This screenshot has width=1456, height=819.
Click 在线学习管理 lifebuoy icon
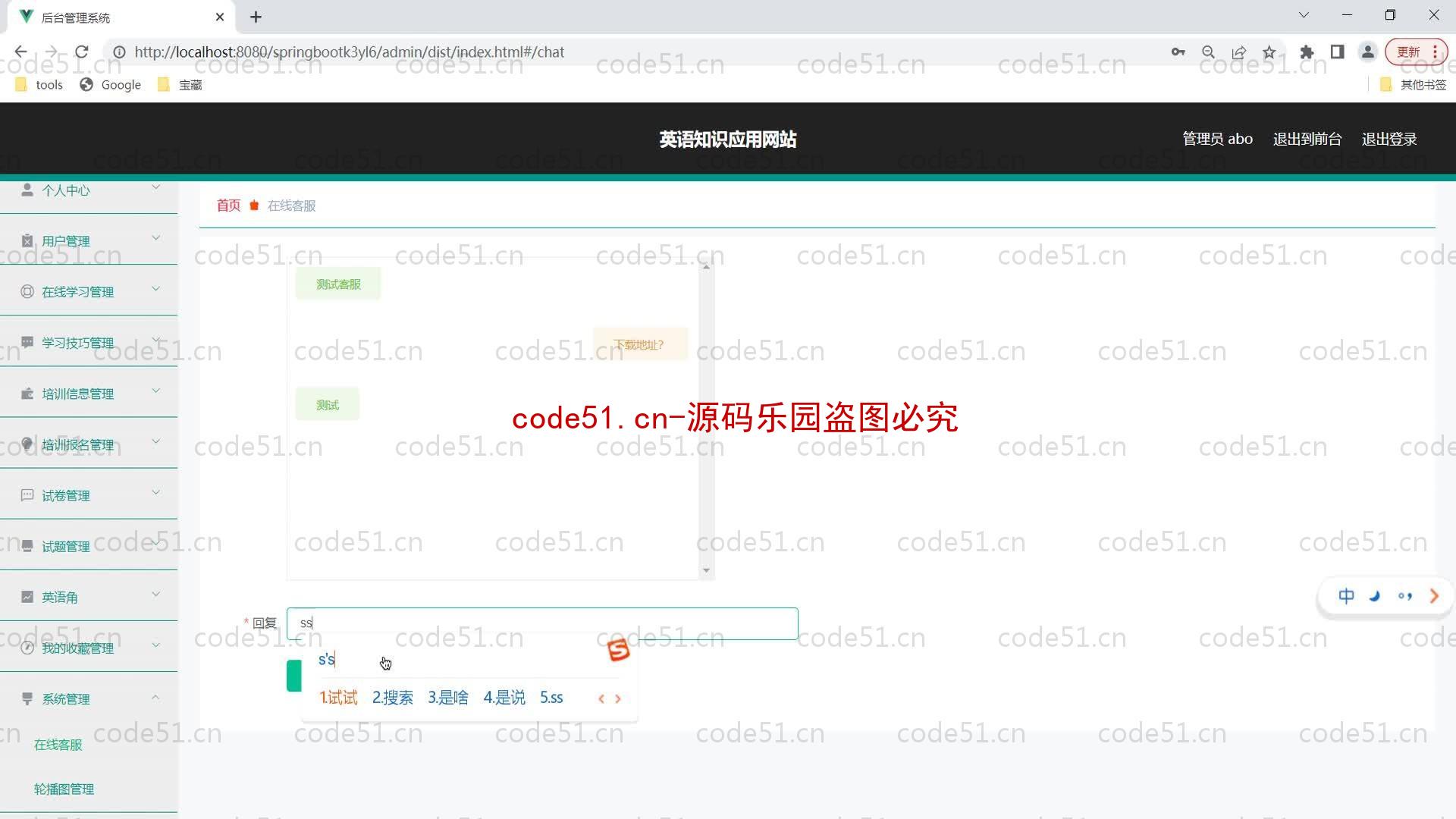27,291
